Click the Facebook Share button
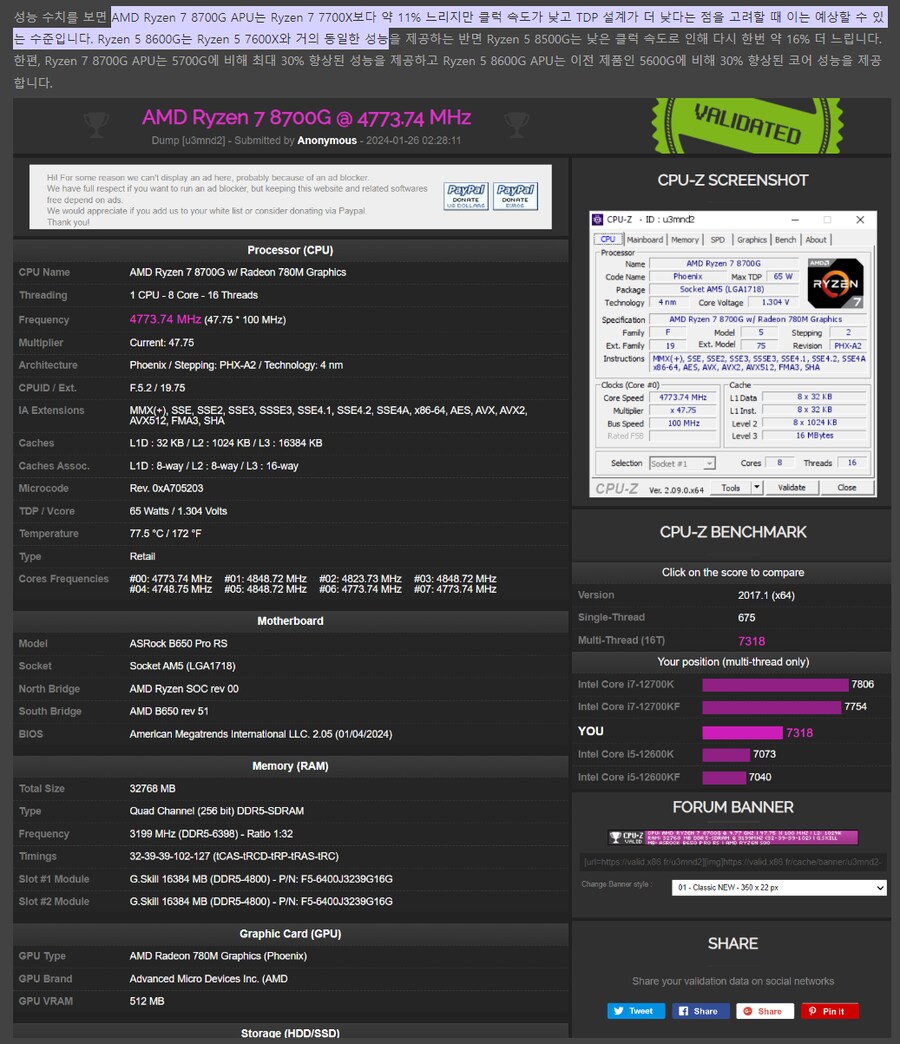900x1044 pixels. [700, 1011]
